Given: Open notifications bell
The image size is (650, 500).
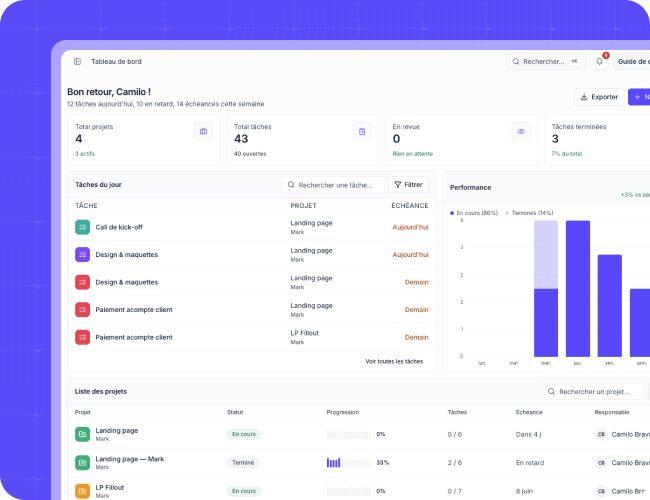Looking at the screenshot, I should 599,61.
